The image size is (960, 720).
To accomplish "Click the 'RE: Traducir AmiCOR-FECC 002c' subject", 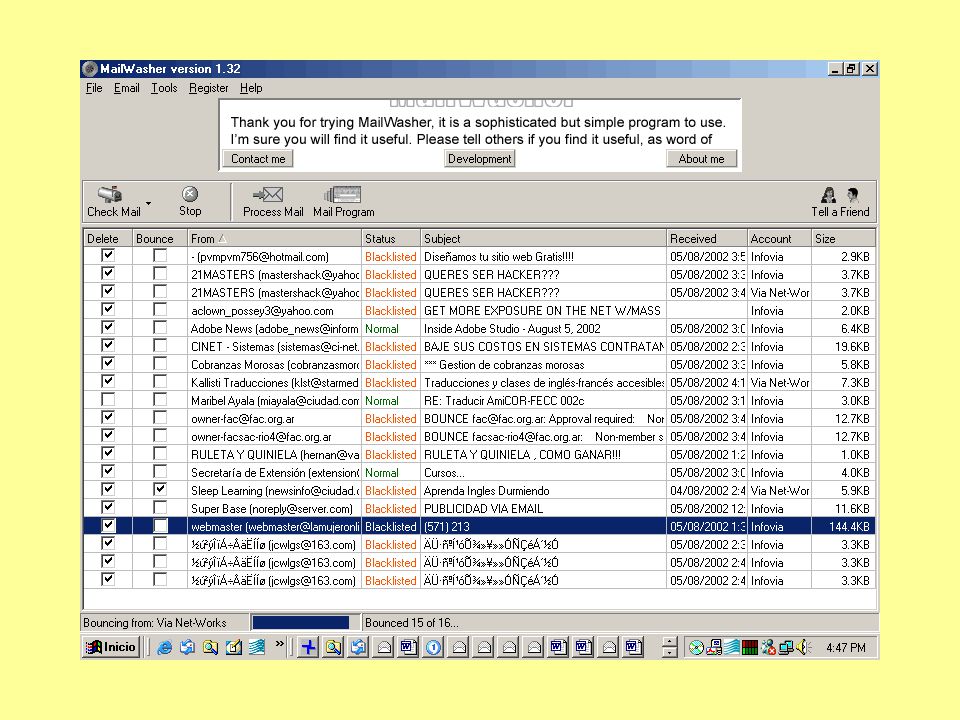I will point(504,401).
